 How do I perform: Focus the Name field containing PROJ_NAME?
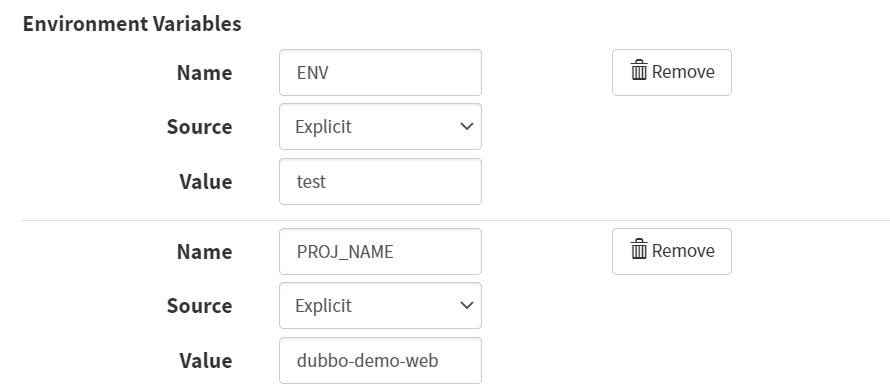pyautogui.click(x=380, y=251)
